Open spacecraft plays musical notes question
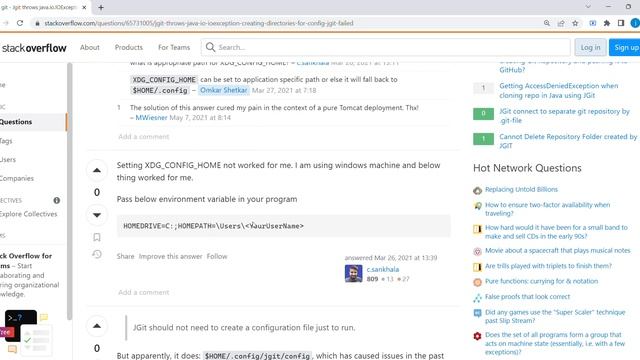The height and width of the screenshot is (360, 640). pos(558,250)
